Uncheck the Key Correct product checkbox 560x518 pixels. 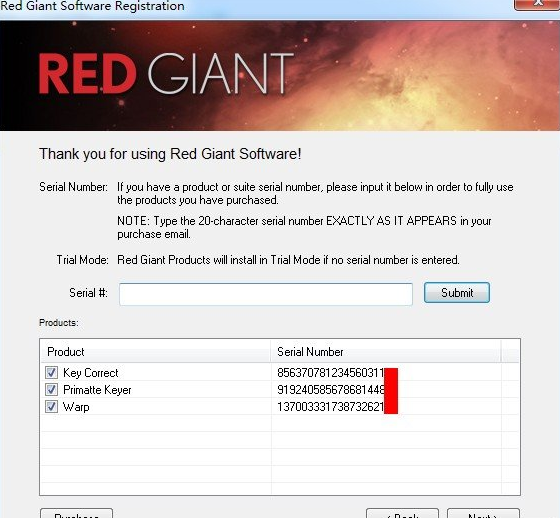tap(51, 372)
